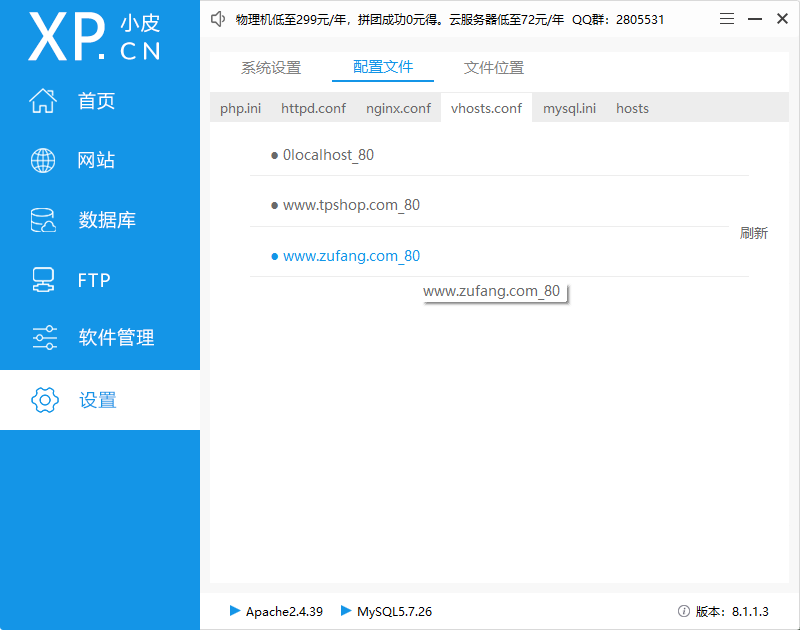Open the mysql.ini tab
The height and width of the screenshot is (630, 800).
click(569, 108)
